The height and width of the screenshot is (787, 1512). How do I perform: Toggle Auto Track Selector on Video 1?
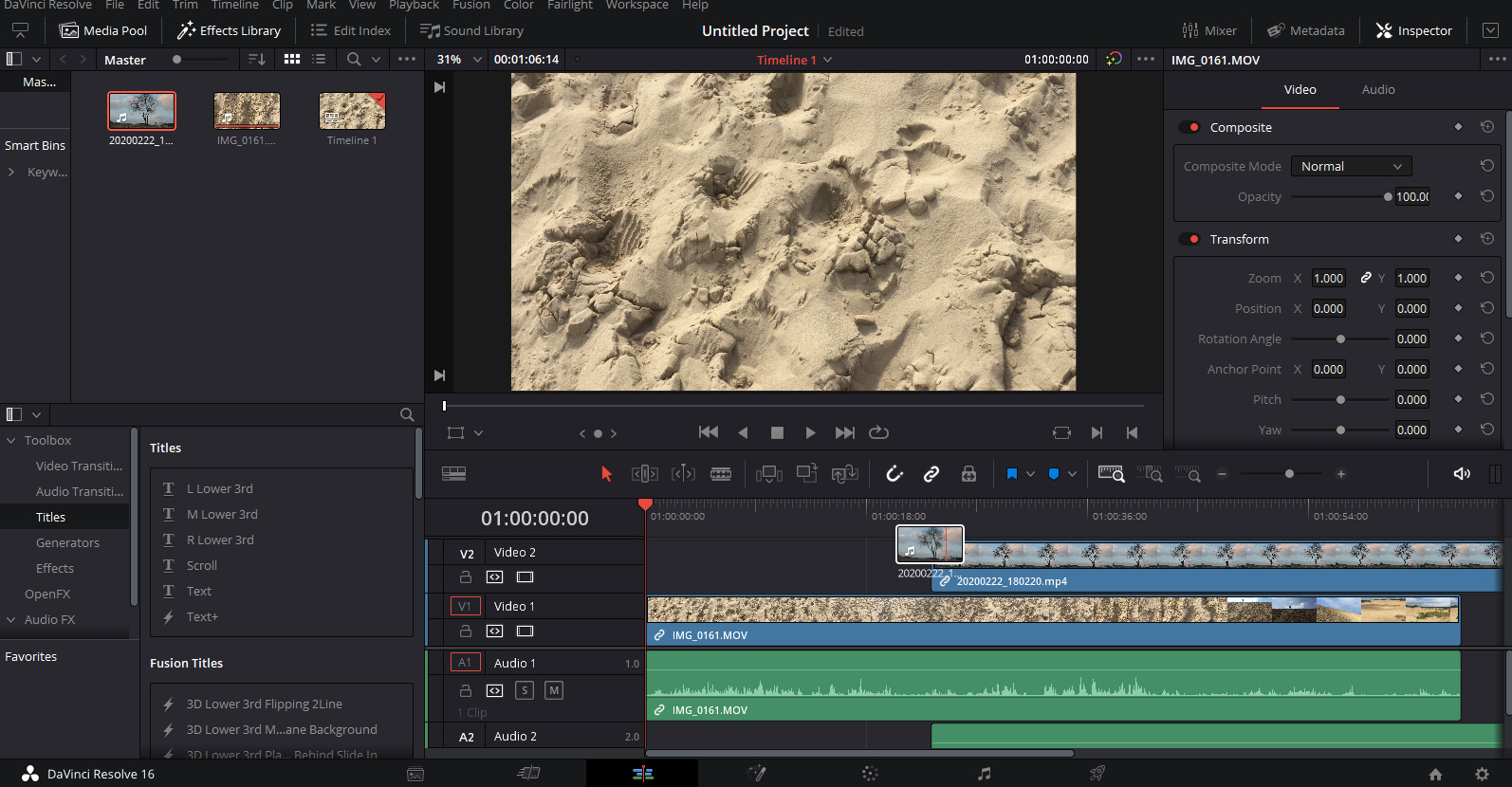click(x=494, y=631)
